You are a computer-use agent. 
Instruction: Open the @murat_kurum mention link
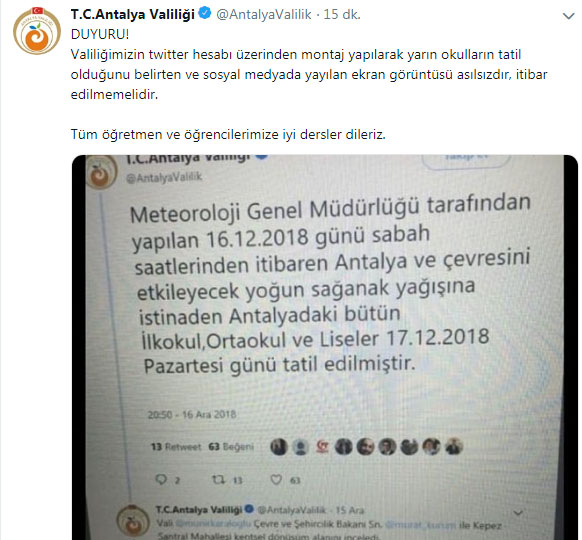pyautogui.click(x=421, y=525)
